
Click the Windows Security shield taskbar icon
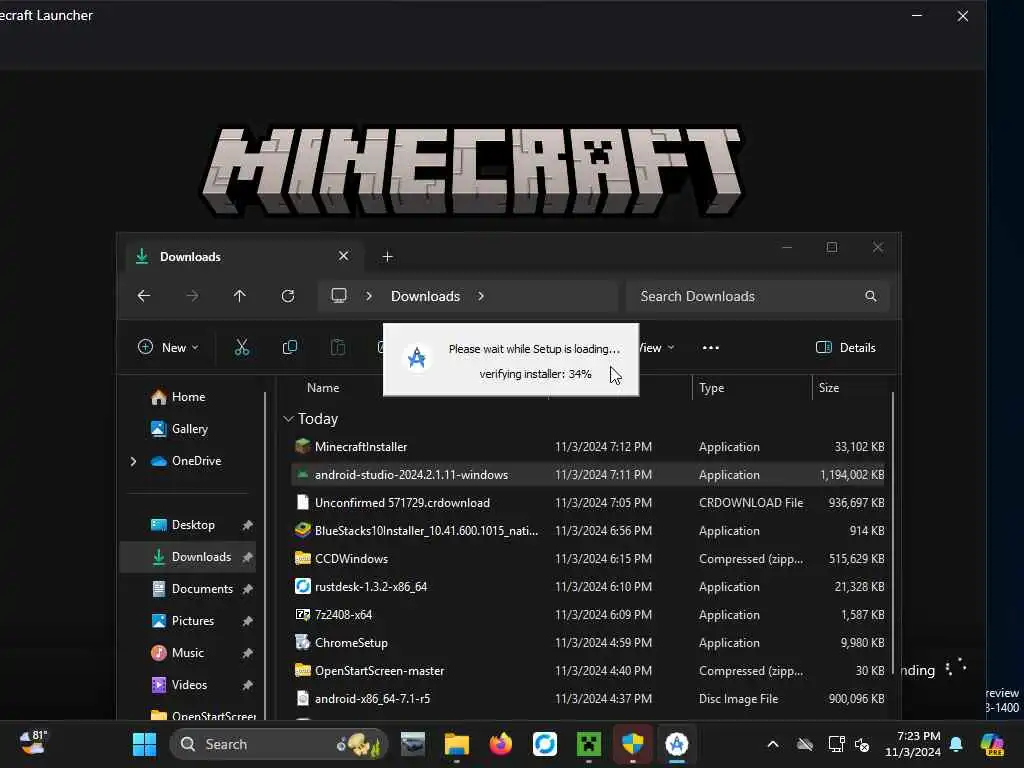click(633, 744)
